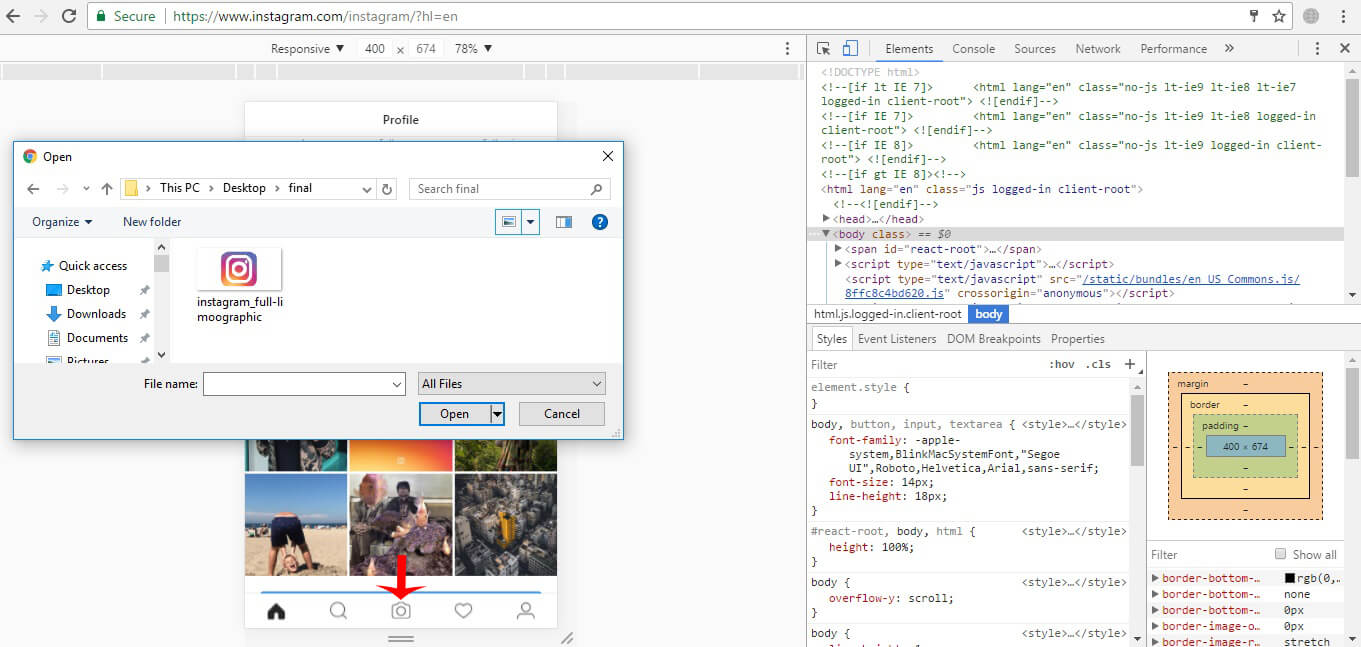1361x647 pixels.
Task: Tap the Instagram search magnifier icon
Action: [x=338, y=611]
